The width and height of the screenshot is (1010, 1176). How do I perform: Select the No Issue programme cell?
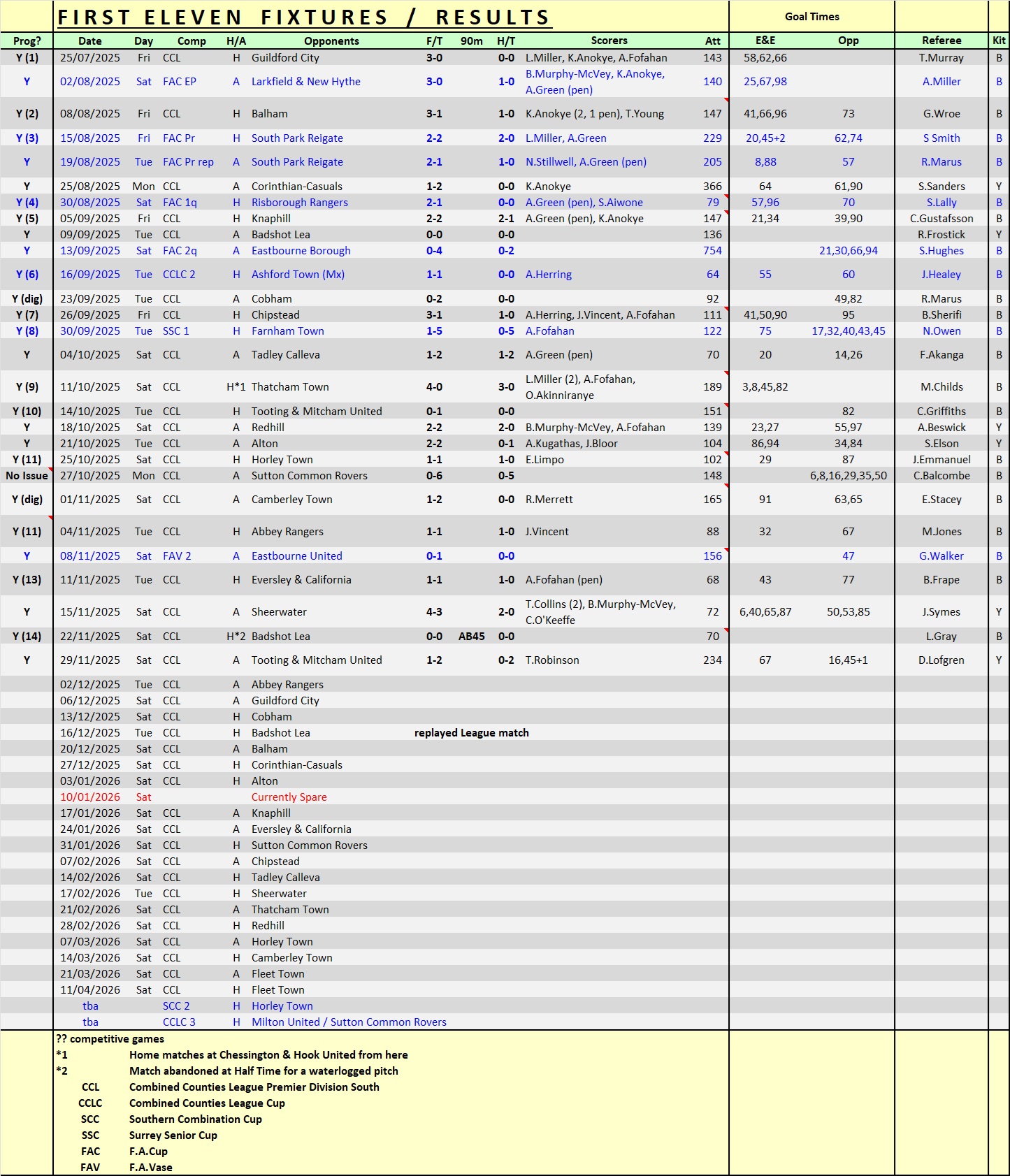coord(27,476)
